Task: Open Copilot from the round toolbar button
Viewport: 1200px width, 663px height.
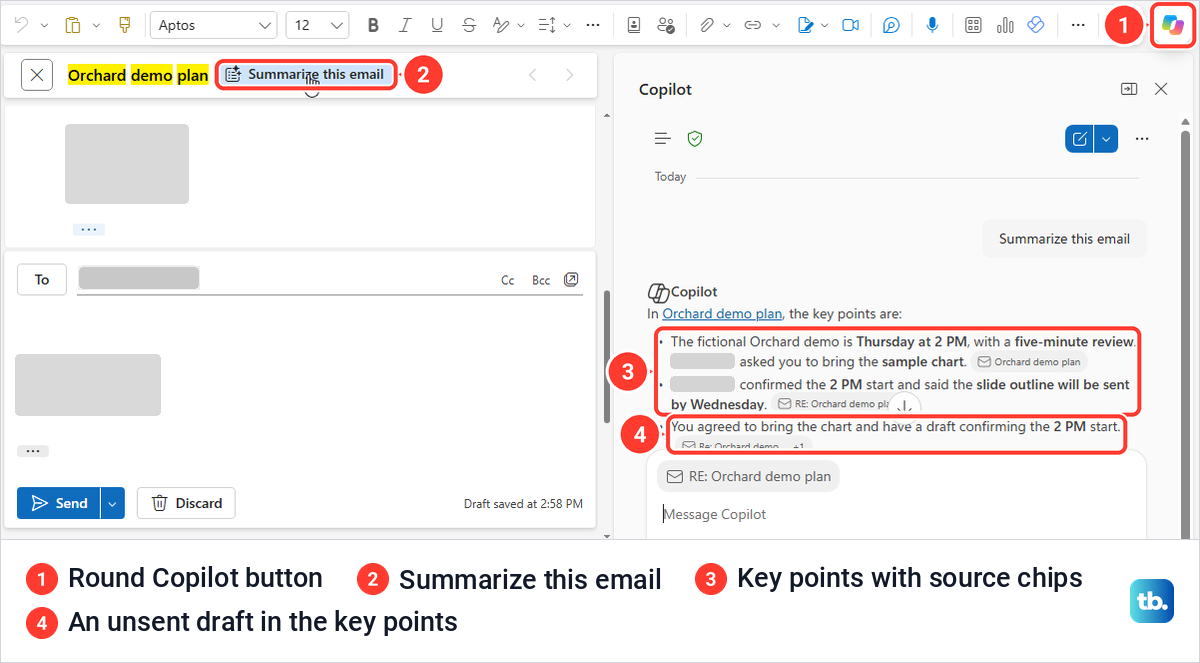Action: coord(1172,24)
